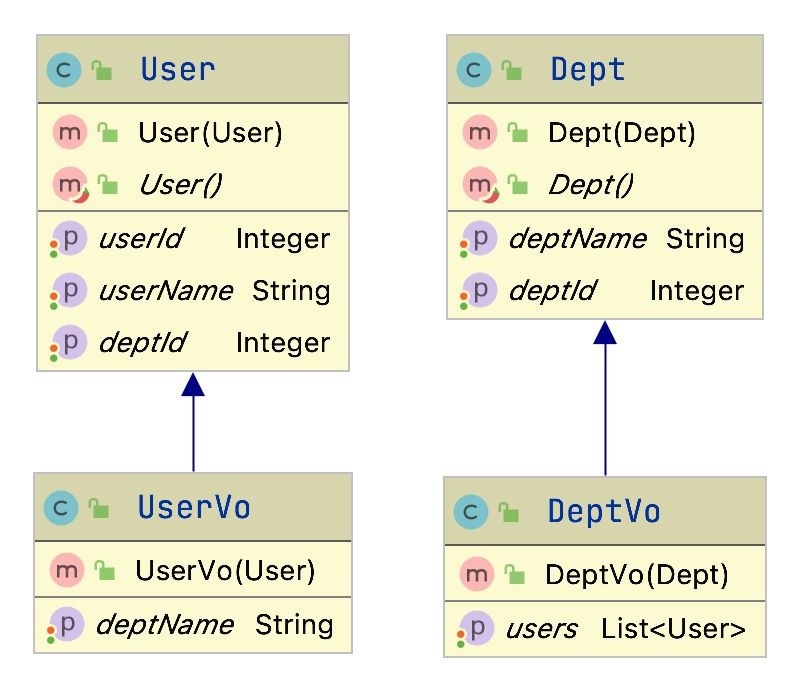Click the class icon beside Dept title
This screenshot has height=682, width=796.
click(x=474, y=69)
